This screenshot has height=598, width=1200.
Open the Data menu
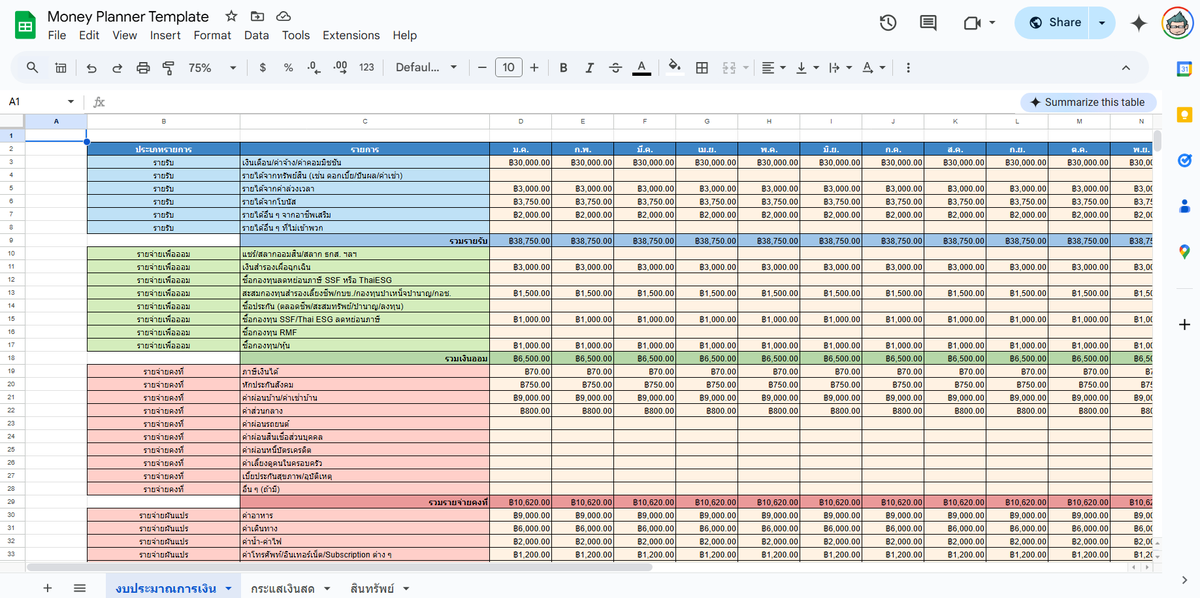256,35
